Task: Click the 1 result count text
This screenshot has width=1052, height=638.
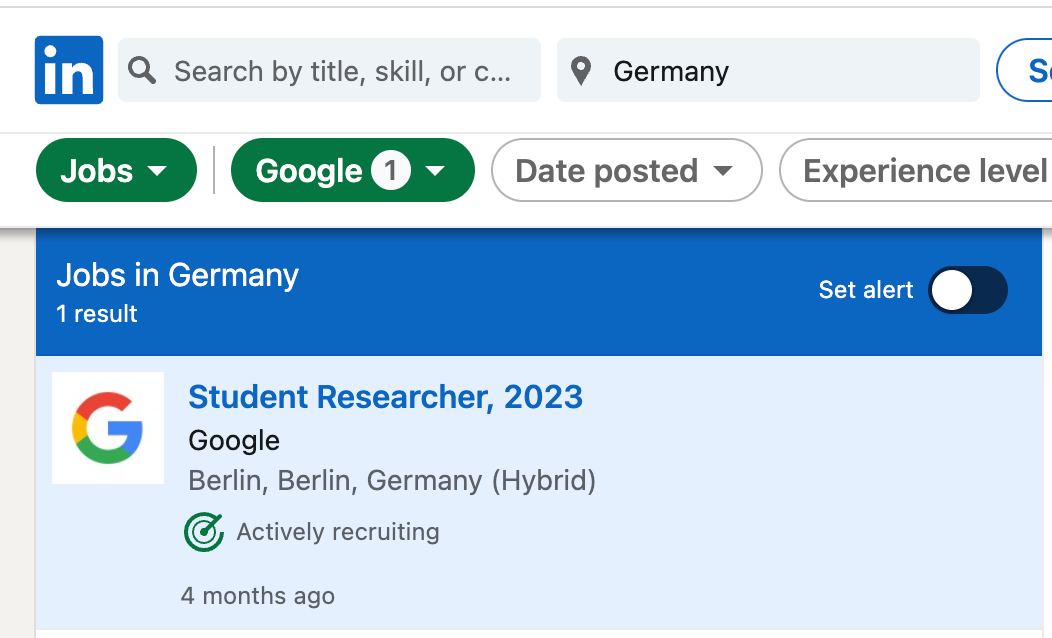Action: 97,313
